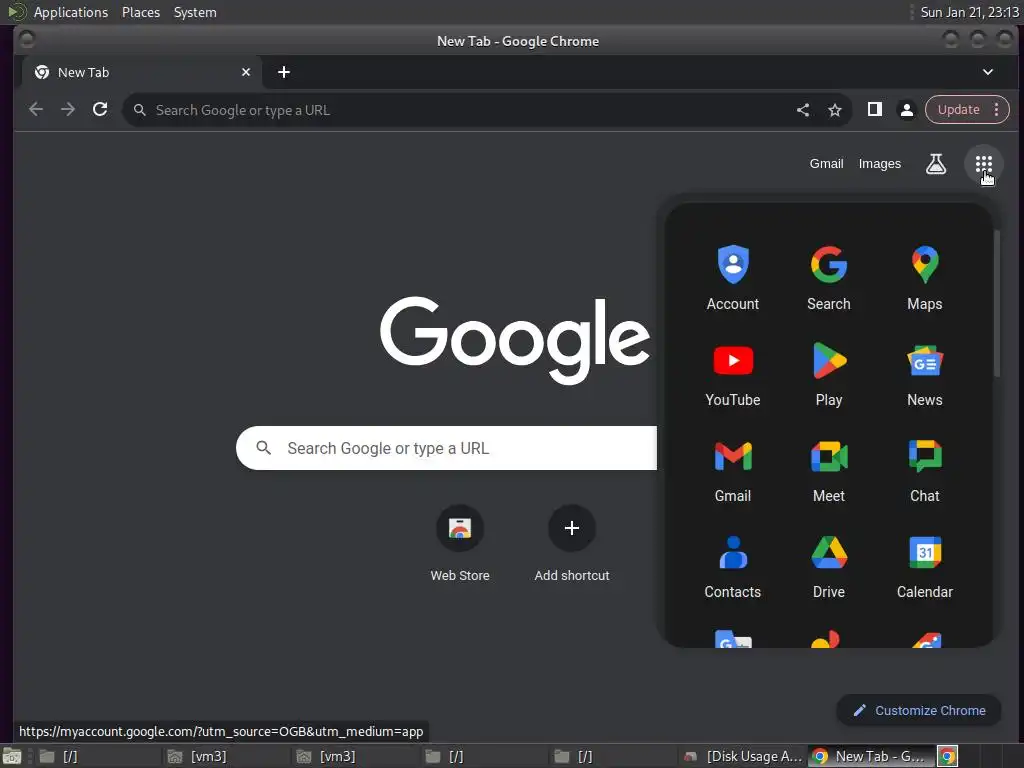Open the Account app in Google apps panel
This screenshot has height=768, width=1024.
pos(733,278)
